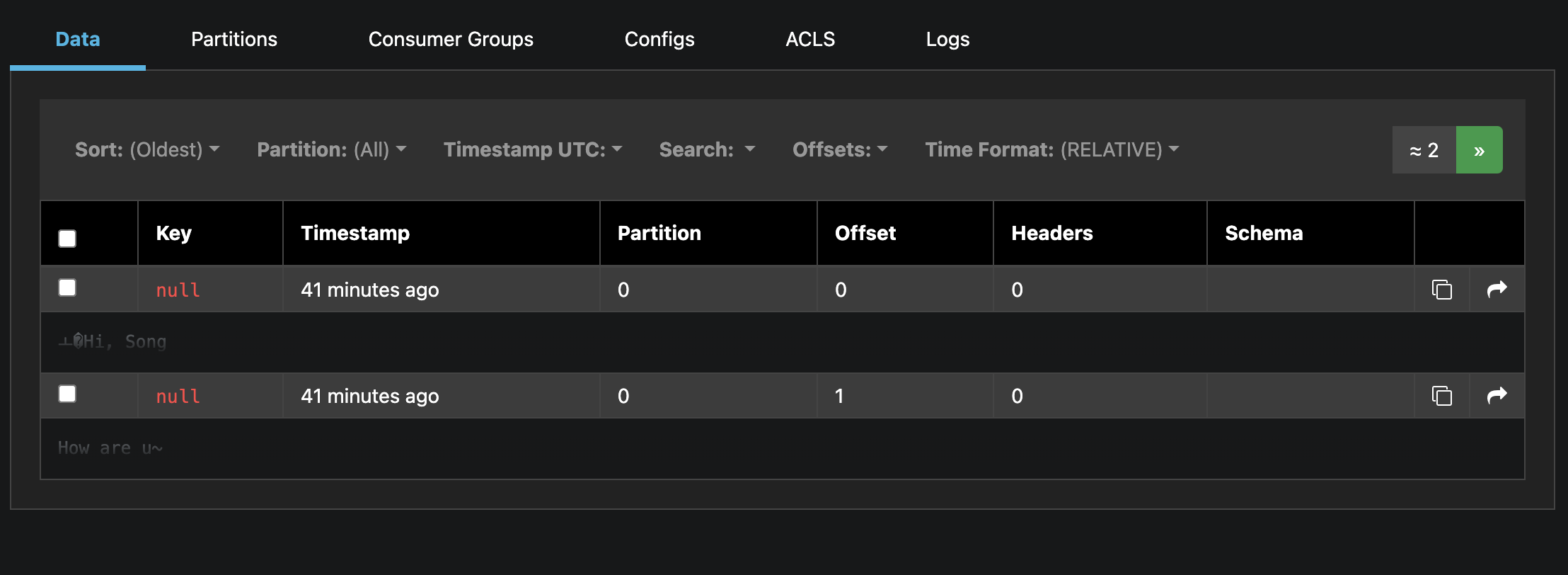Click the approximate count ≈ 2 button
This screenshot has width=1568, height=575.
[1424, 150]
